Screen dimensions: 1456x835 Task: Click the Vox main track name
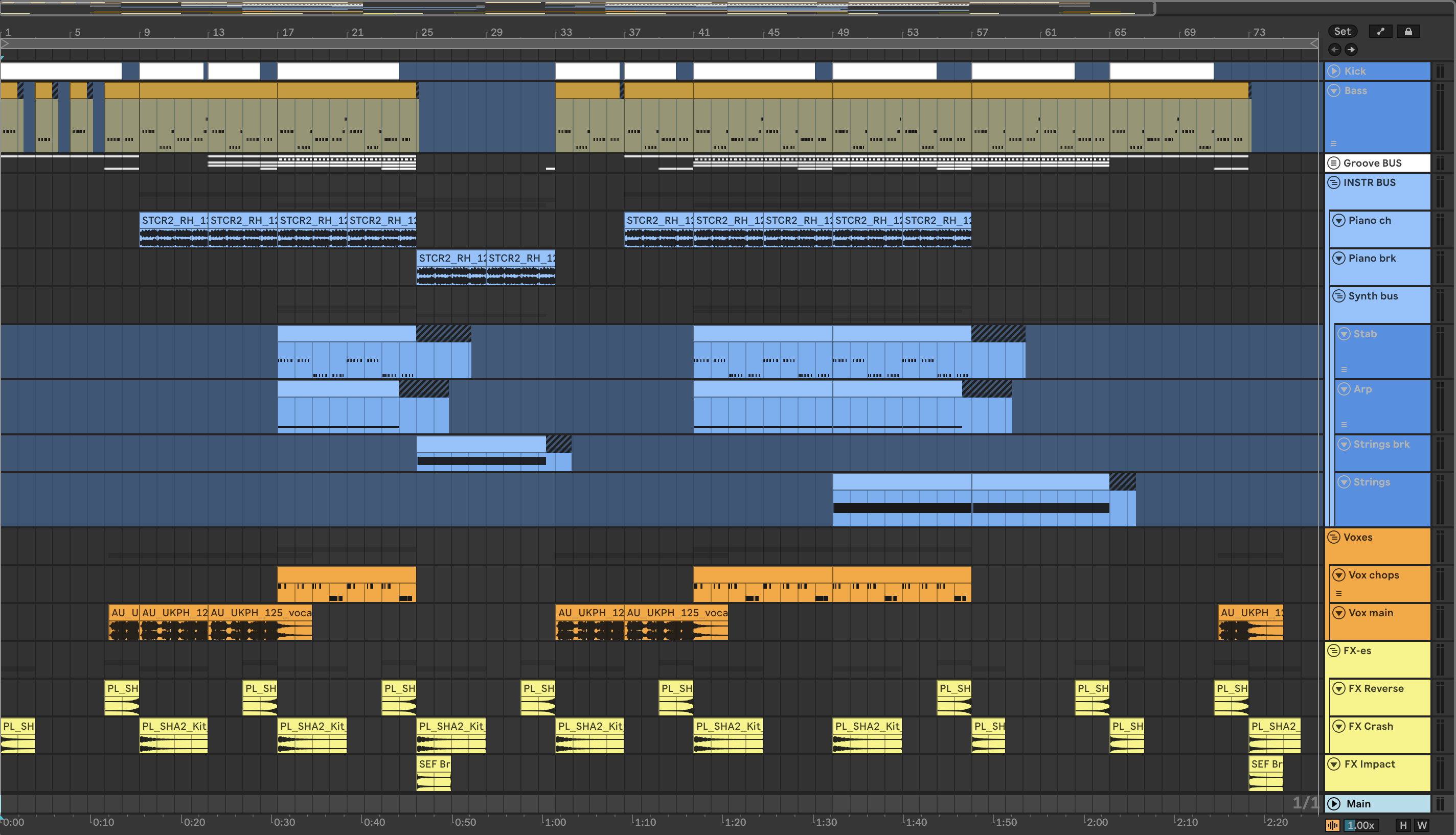(1371, 613)
